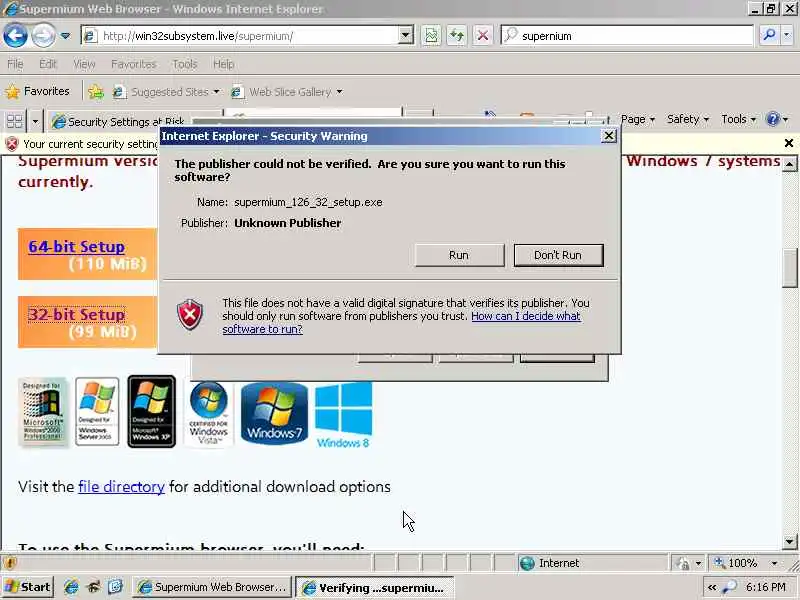Image resolution: width=800 pixels, height=600 pixels.
Task: Expand hidden tray icons chevron
Action: (712, 588)
